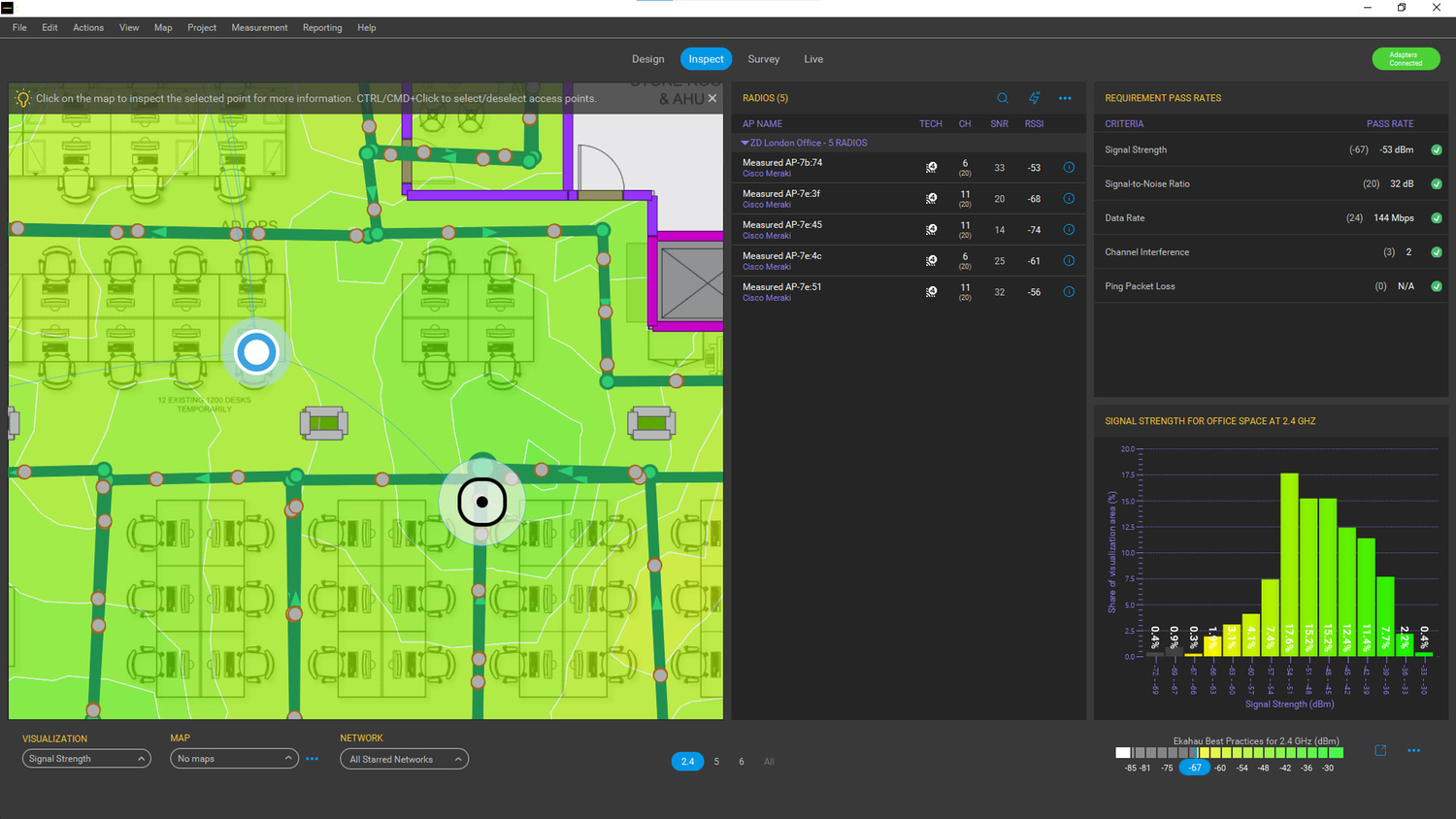
Task: Click the Adapters Connected button
Action: [x=1405, y=58]
